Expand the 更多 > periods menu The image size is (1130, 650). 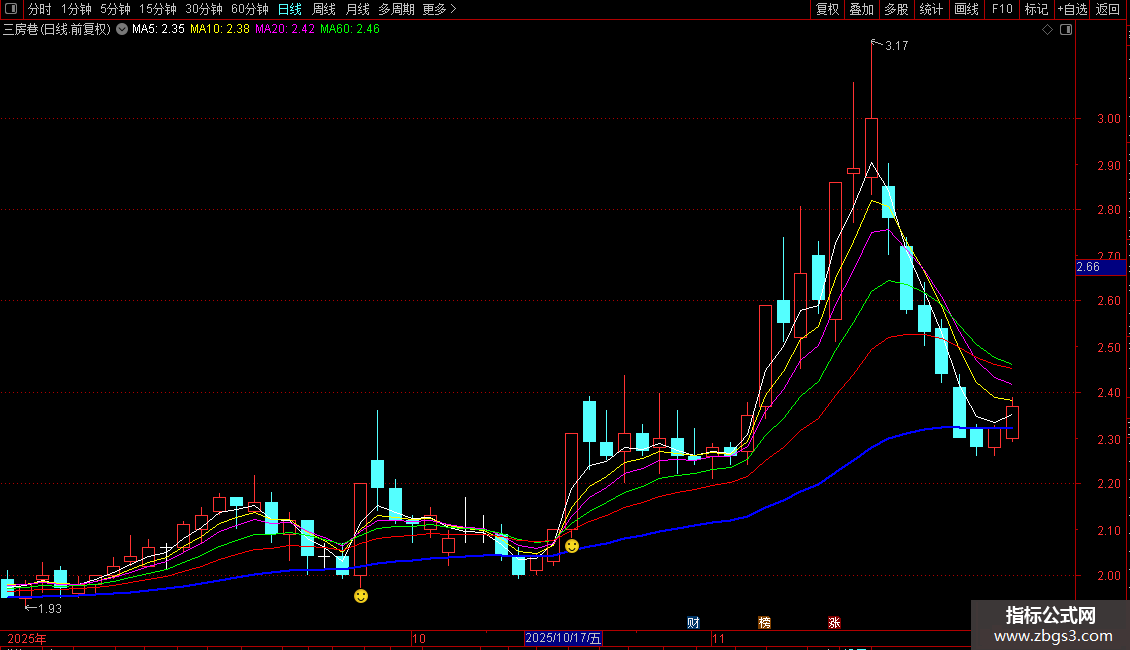click(x=440, y=9)
